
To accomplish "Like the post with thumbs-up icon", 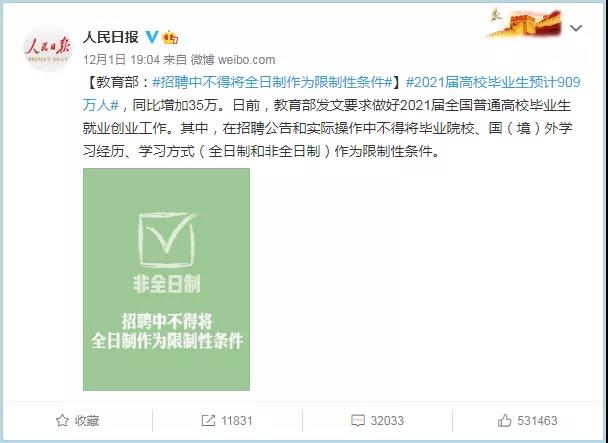I will point(504,421).
